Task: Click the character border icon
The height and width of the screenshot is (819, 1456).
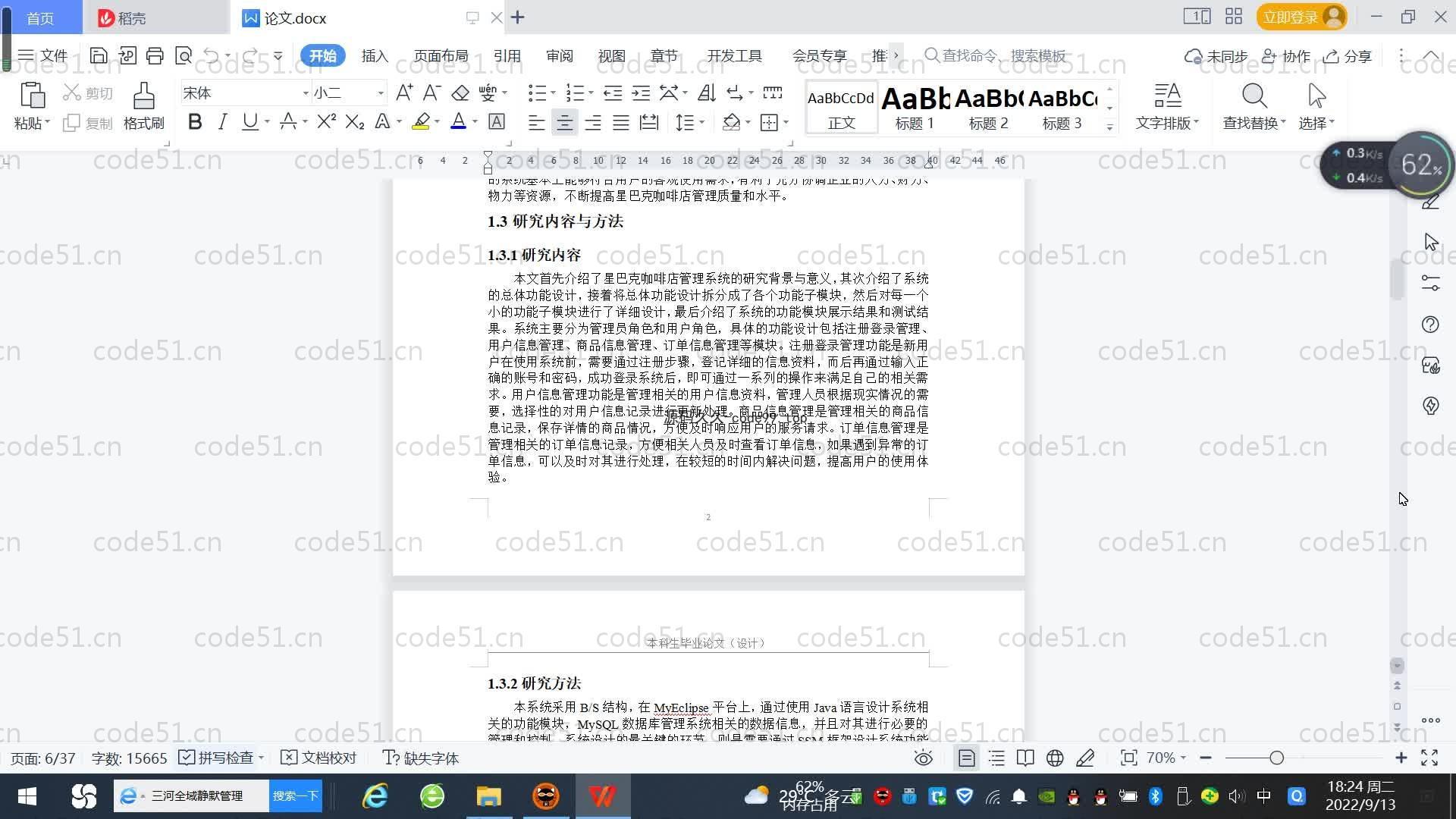Action: tap(497, 121)
